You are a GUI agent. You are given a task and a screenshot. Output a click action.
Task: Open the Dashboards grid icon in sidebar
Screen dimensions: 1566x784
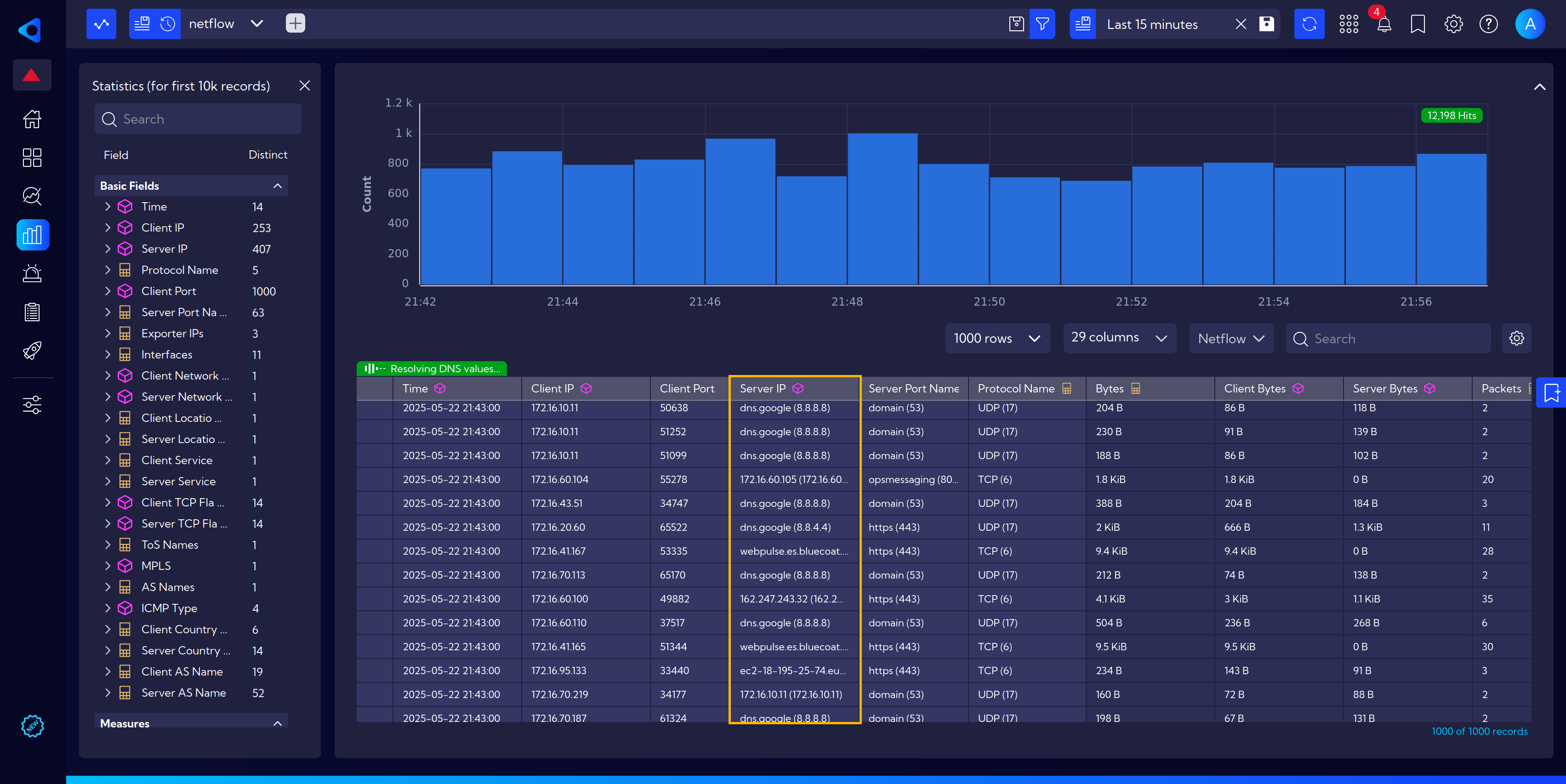coord(32,158)
